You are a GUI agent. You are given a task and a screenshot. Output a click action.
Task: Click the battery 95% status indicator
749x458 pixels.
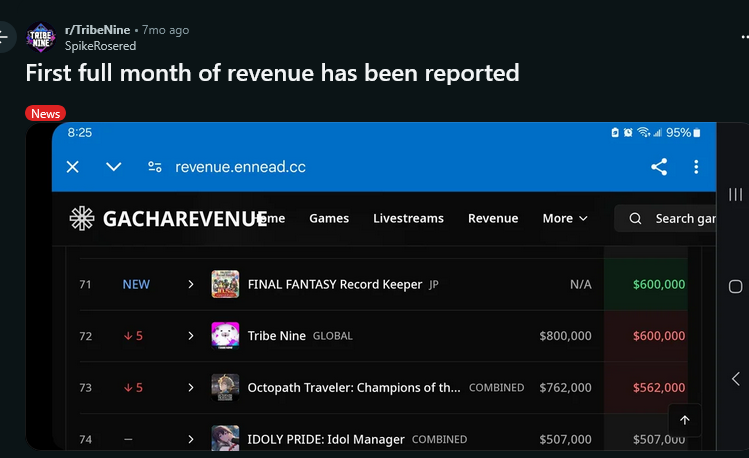[683, 132]
